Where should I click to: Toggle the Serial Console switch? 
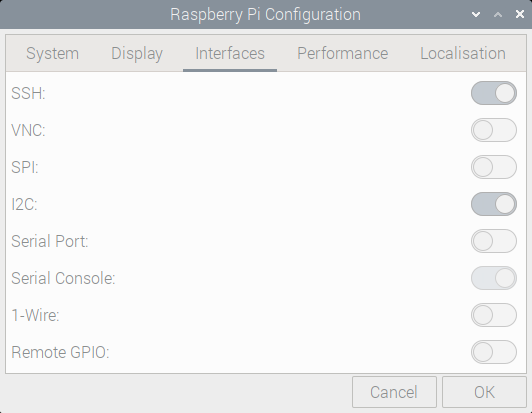[x=494, y=278]
